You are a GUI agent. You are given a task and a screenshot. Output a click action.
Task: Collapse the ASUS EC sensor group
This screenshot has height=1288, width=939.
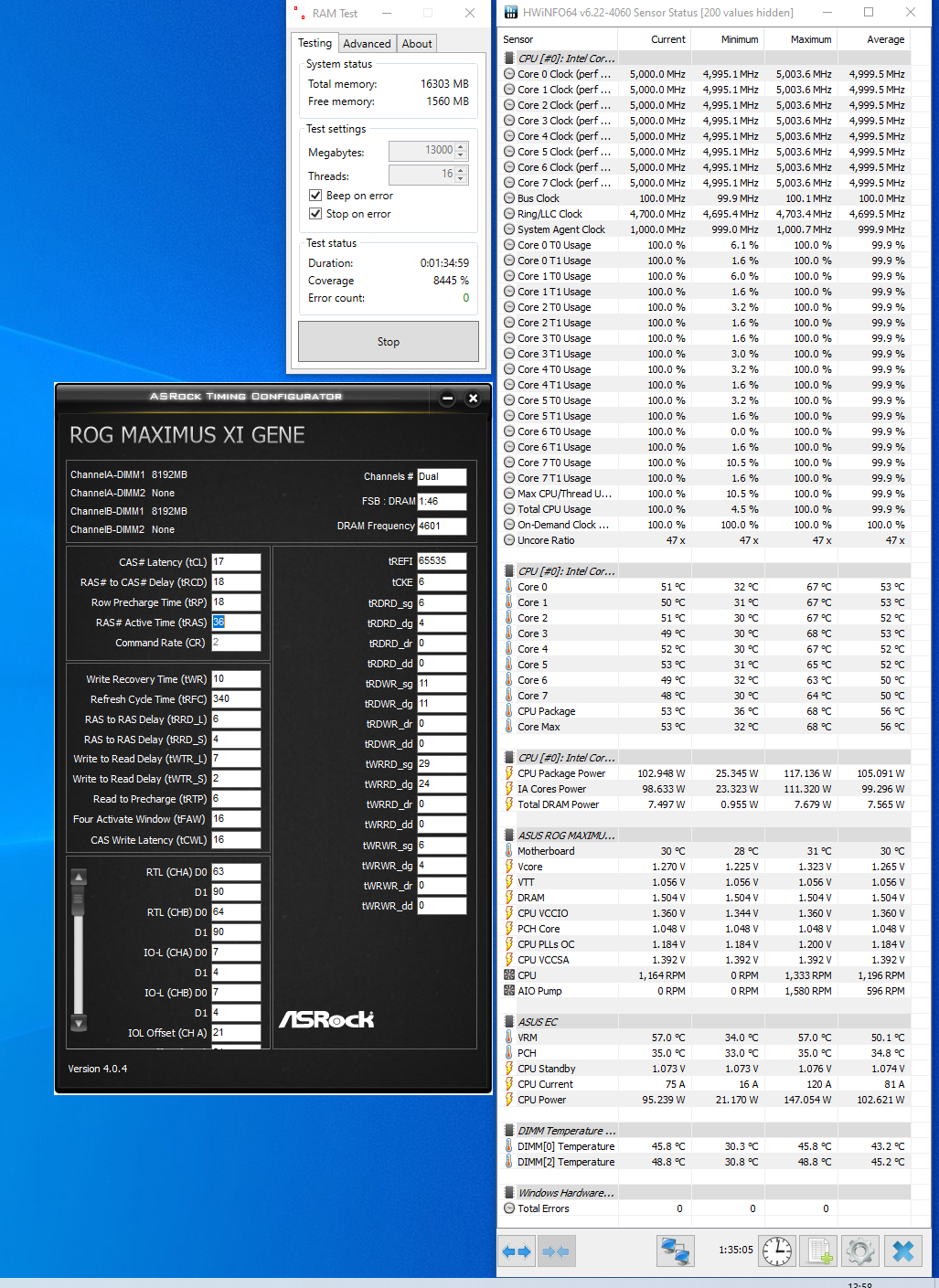509,1022
